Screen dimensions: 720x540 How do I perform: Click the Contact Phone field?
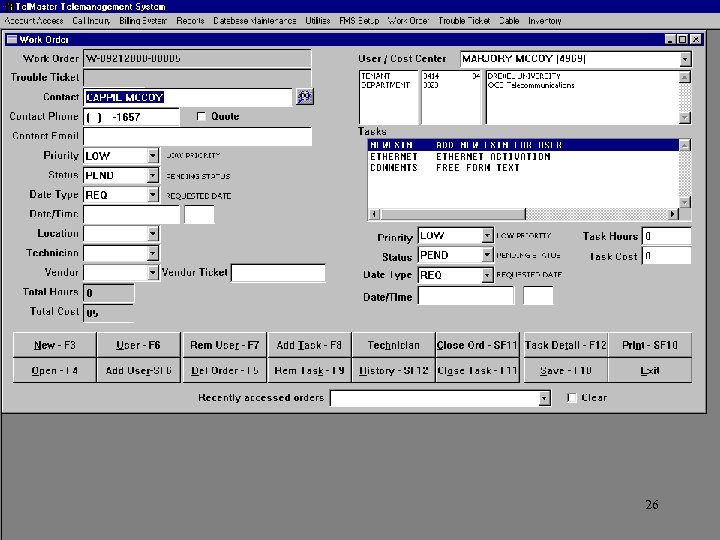(x=131, y=117)
